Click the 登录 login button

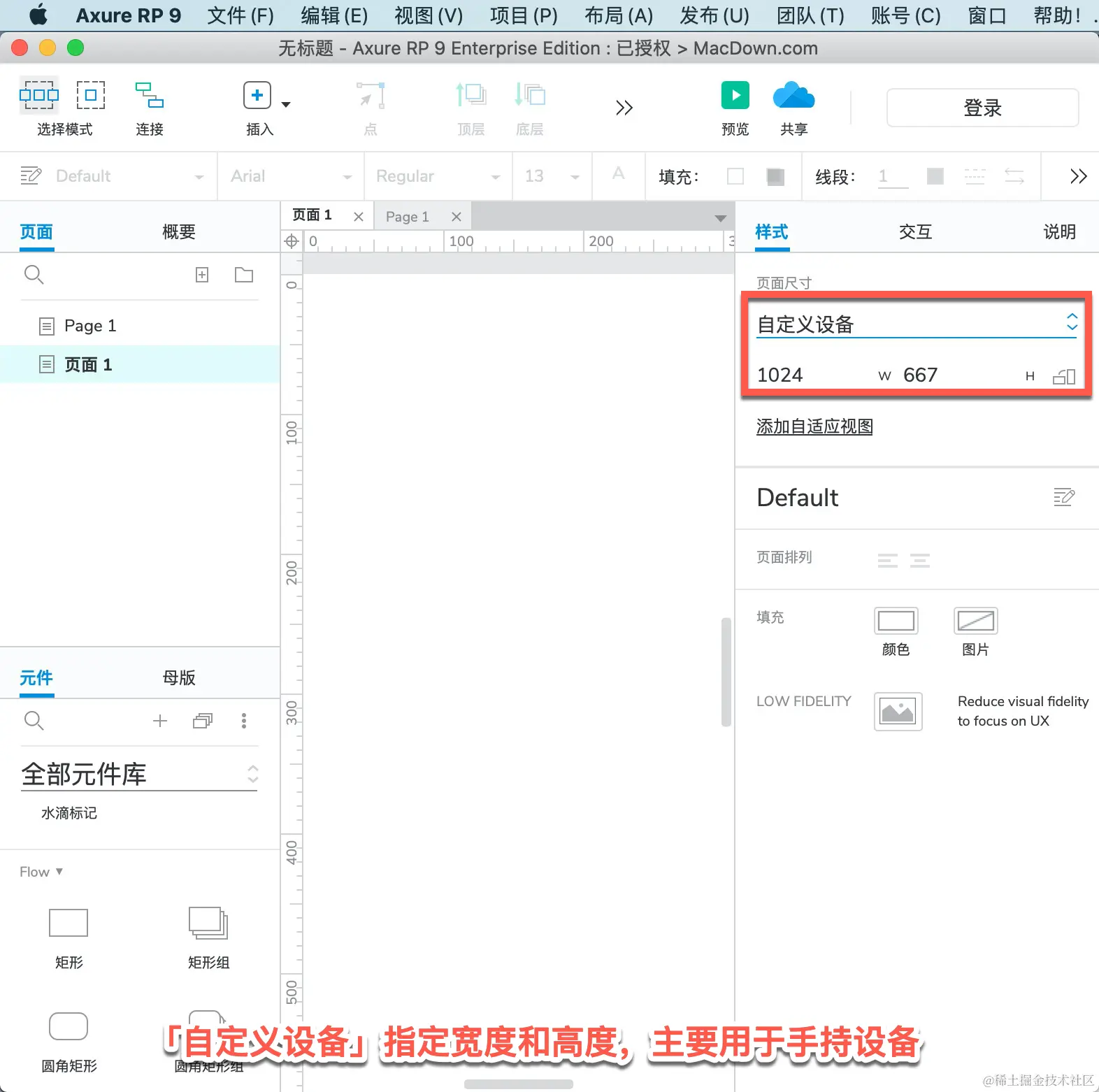982,108
